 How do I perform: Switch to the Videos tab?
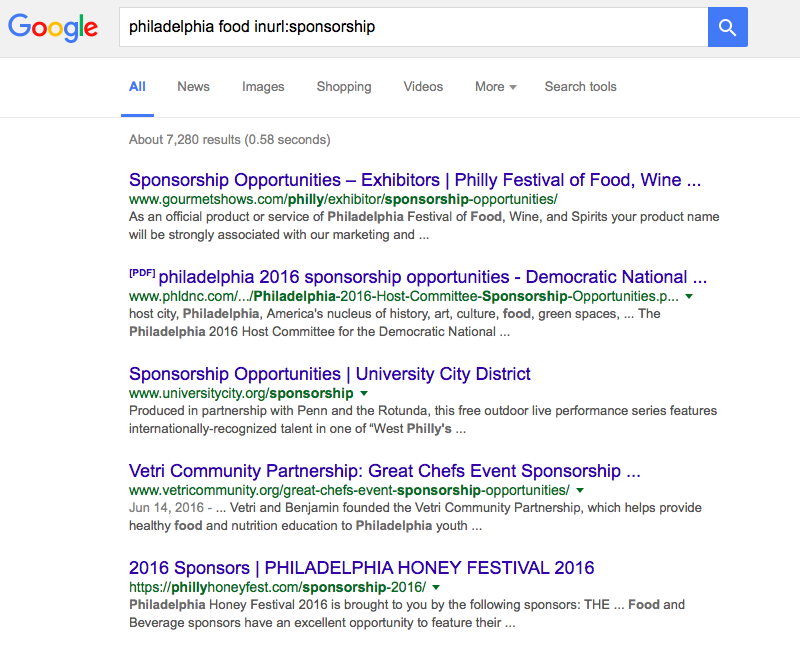pyautogui.click(x=423, y=87)
